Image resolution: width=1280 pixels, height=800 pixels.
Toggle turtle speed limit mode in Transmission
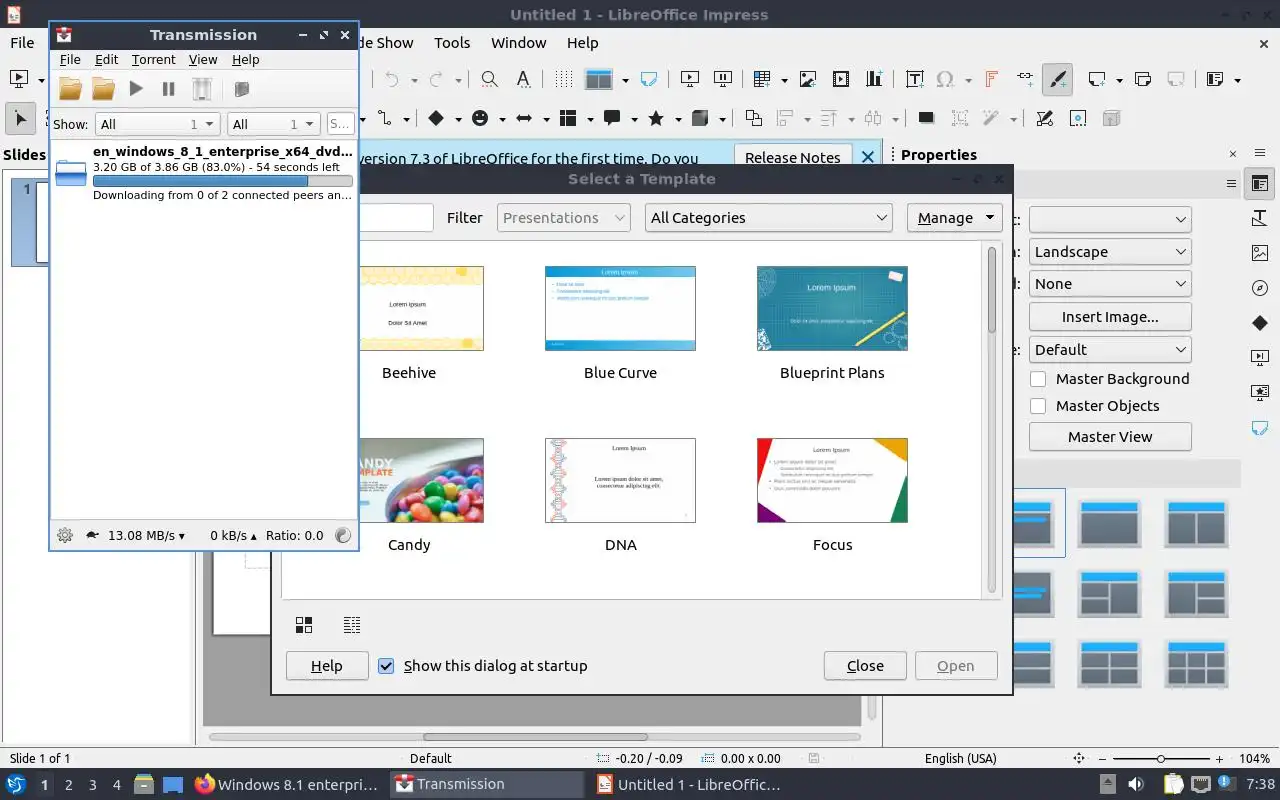92,535
